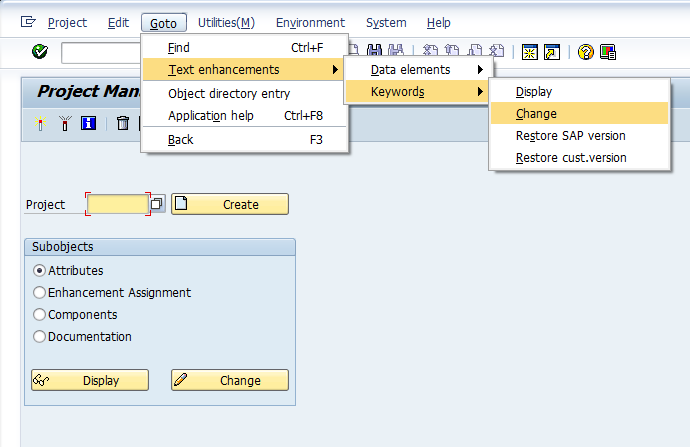
Task: Click the Create New Session icon
Action: (x=530, y=52)
